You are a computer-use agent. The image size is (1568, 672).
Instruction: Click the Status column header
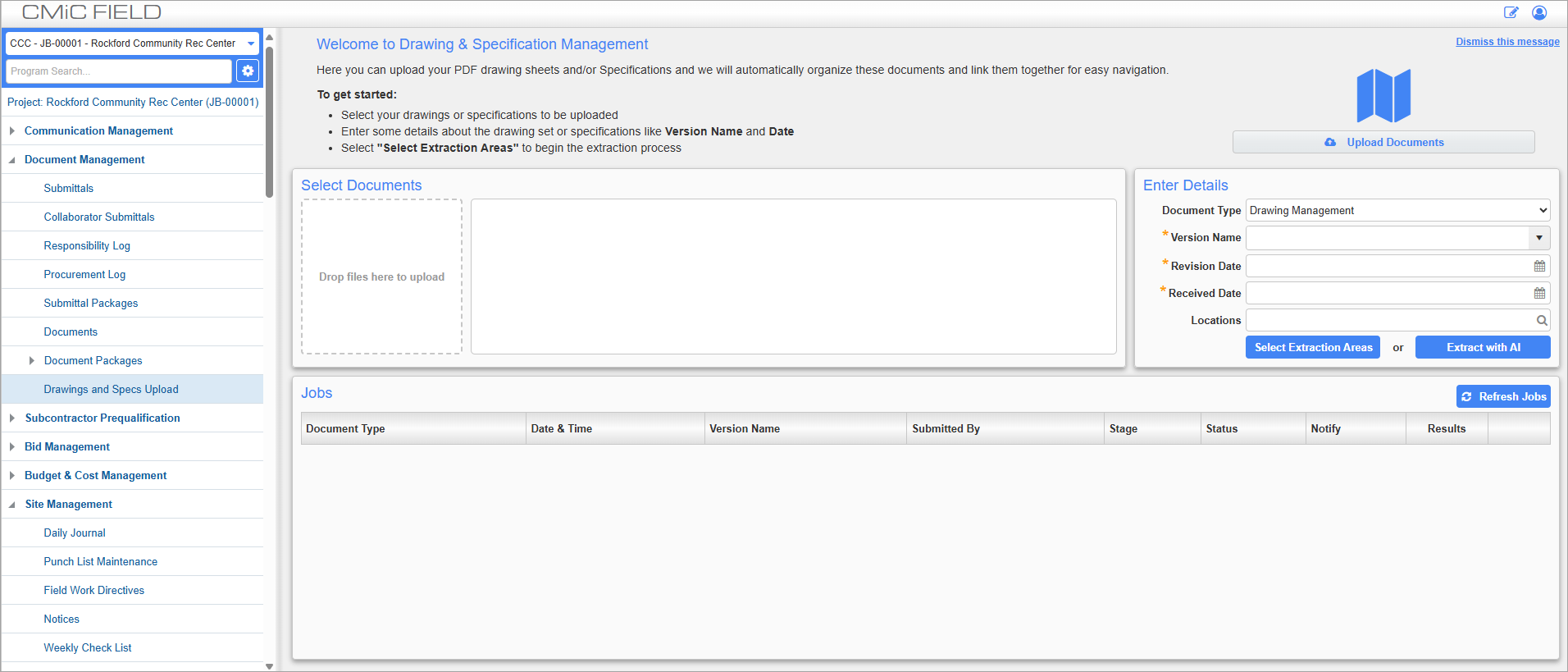pyautogui.click(x=1253, y=428)
